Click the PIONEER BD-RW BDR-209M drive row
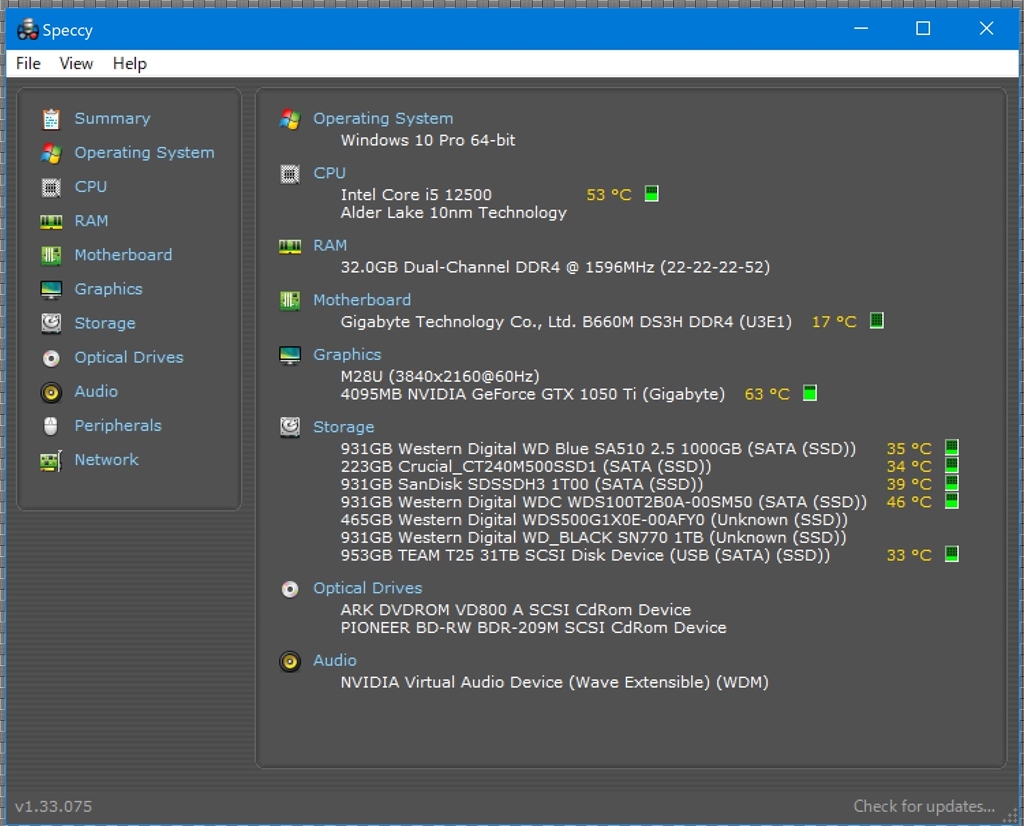 point(534,628)
